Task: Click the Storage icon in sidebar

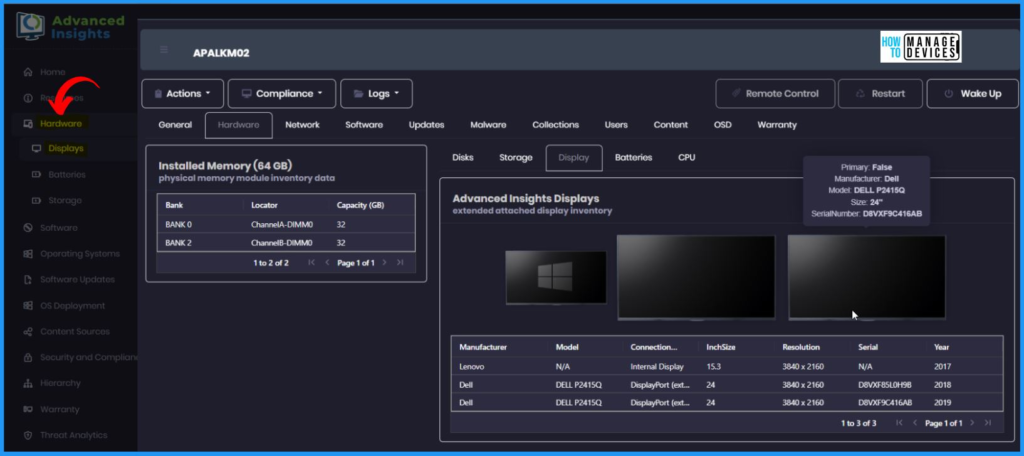Action: (36, 201)
